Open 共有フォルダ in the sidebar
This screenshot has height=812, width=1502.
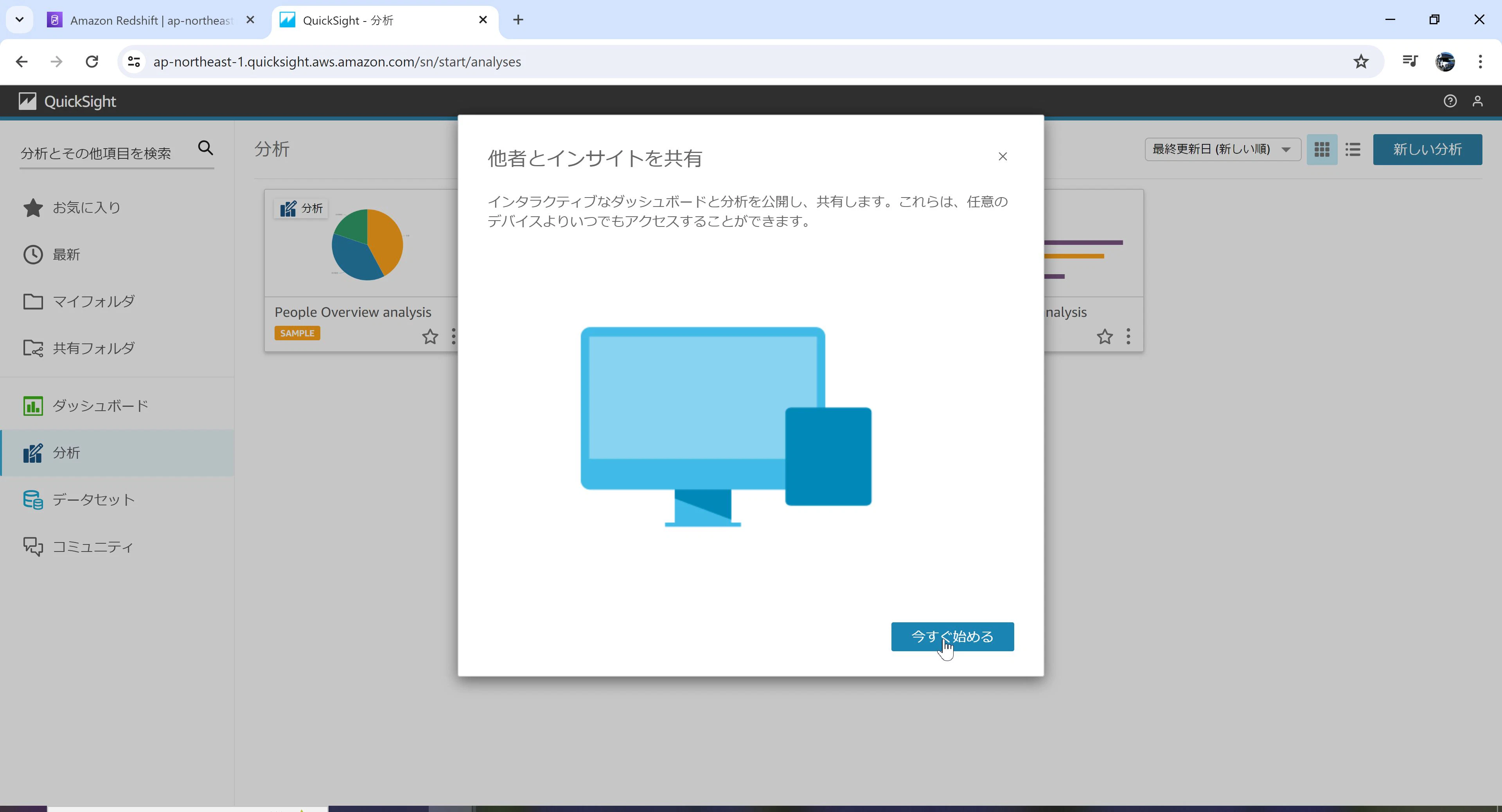point(117,348)
